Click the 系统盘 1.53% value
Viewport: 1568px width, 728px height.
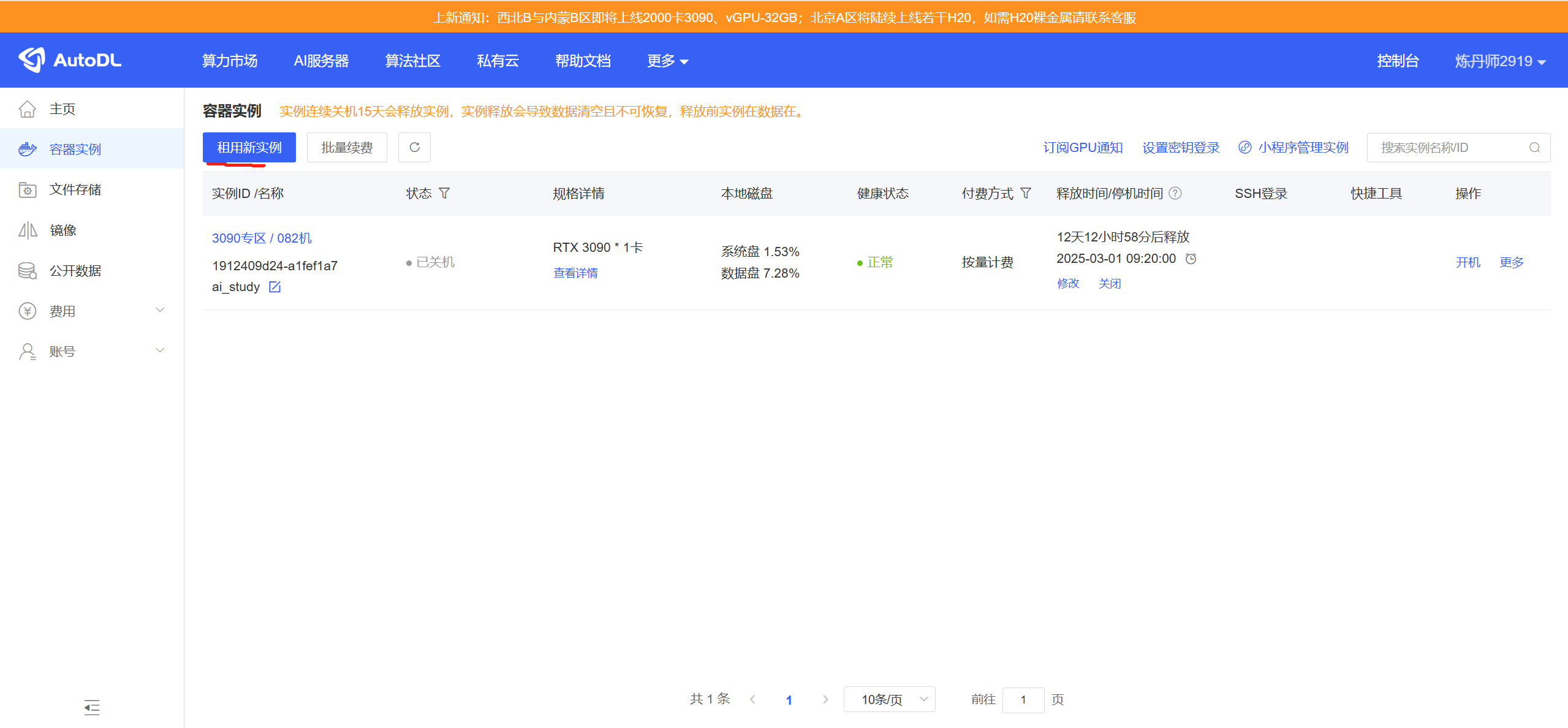click(x=760, y=251)
